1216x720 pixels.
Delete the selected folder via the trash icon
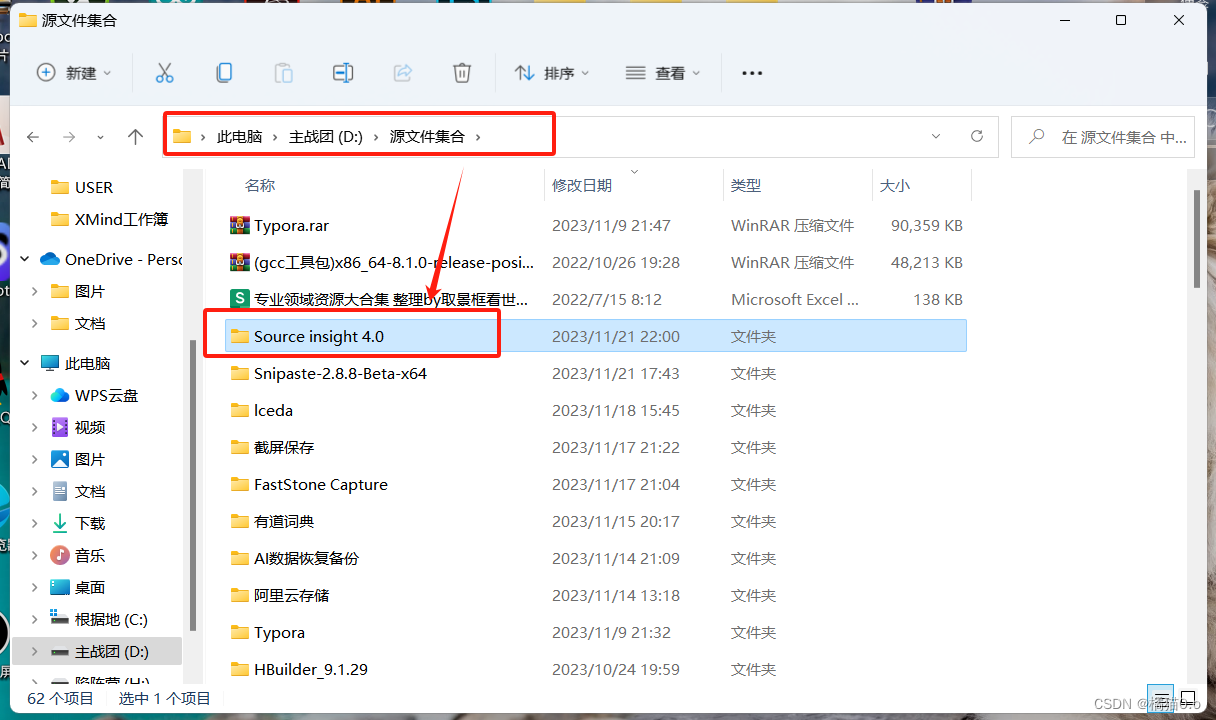point(461,72)
